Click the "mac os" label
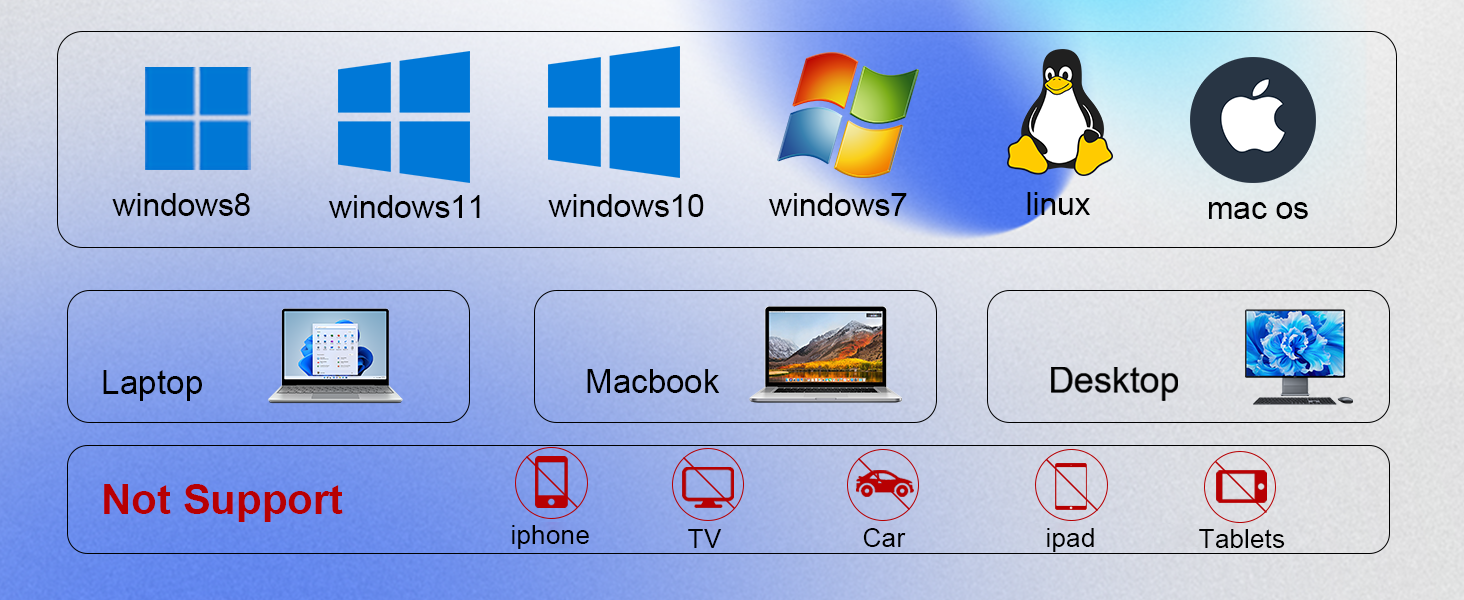 (1257, 208)
